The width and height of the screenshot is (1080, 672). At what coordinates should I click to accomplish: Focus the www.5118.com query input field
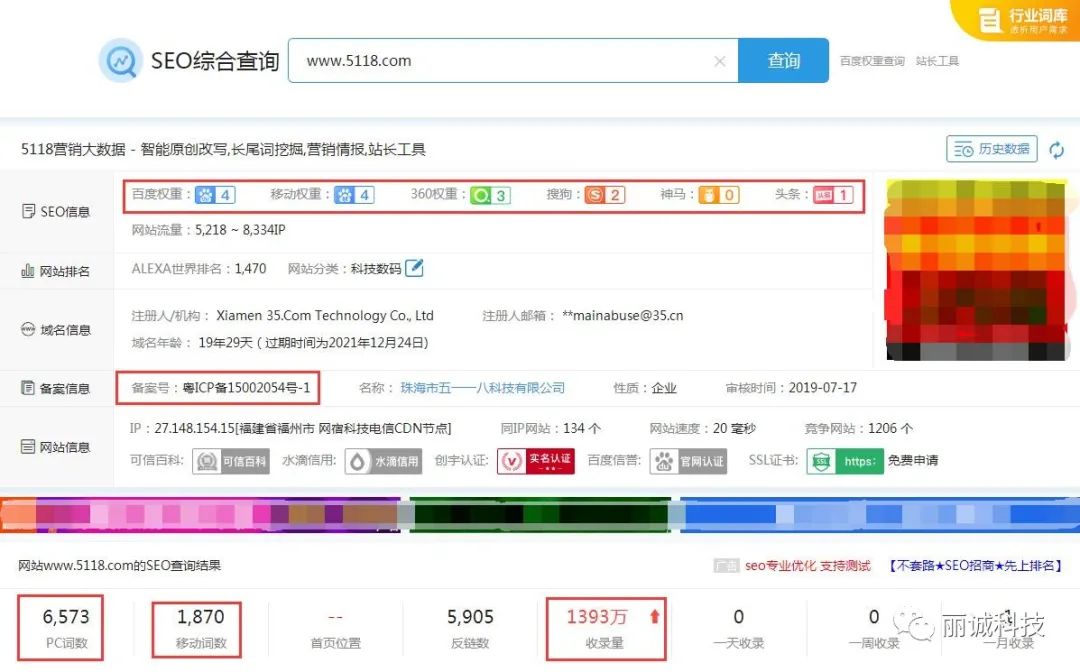(513, 61)
